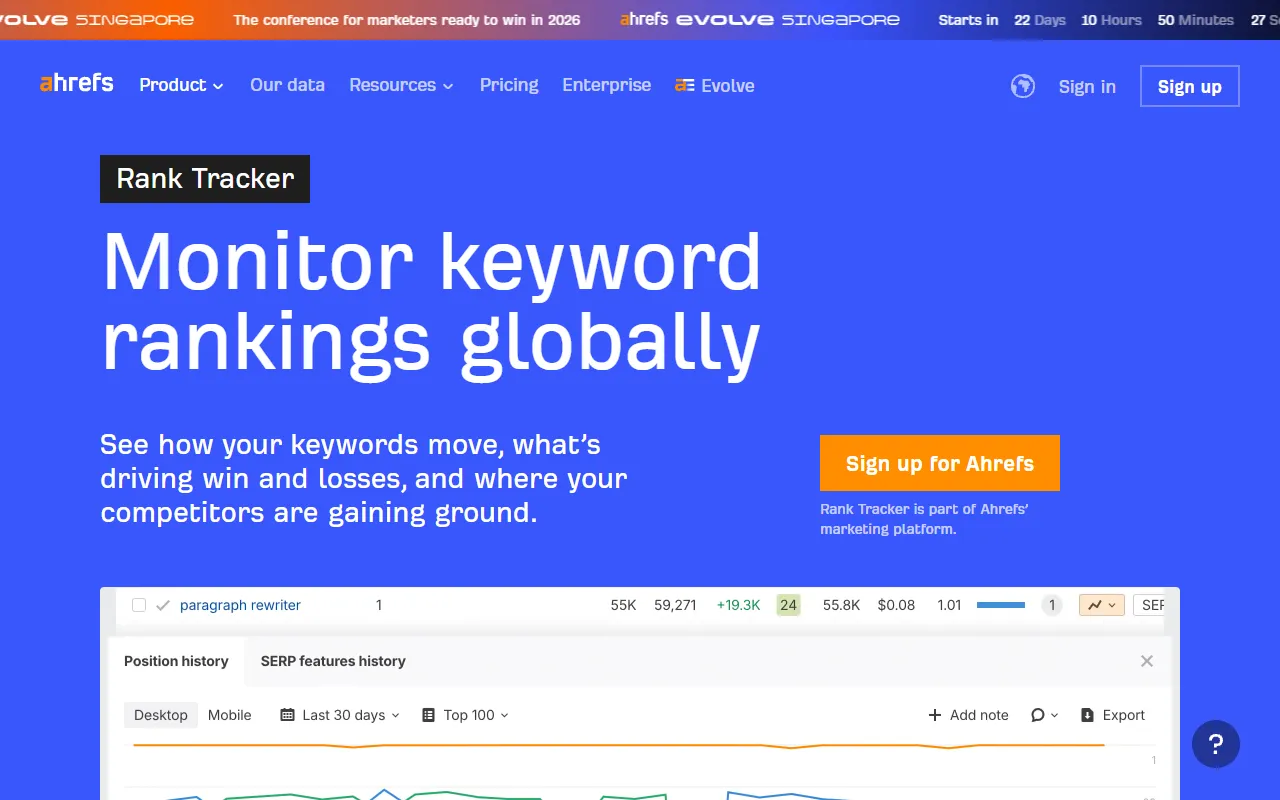
Task: Click the Rank Tracker label badge
Action: coord(205,179)
